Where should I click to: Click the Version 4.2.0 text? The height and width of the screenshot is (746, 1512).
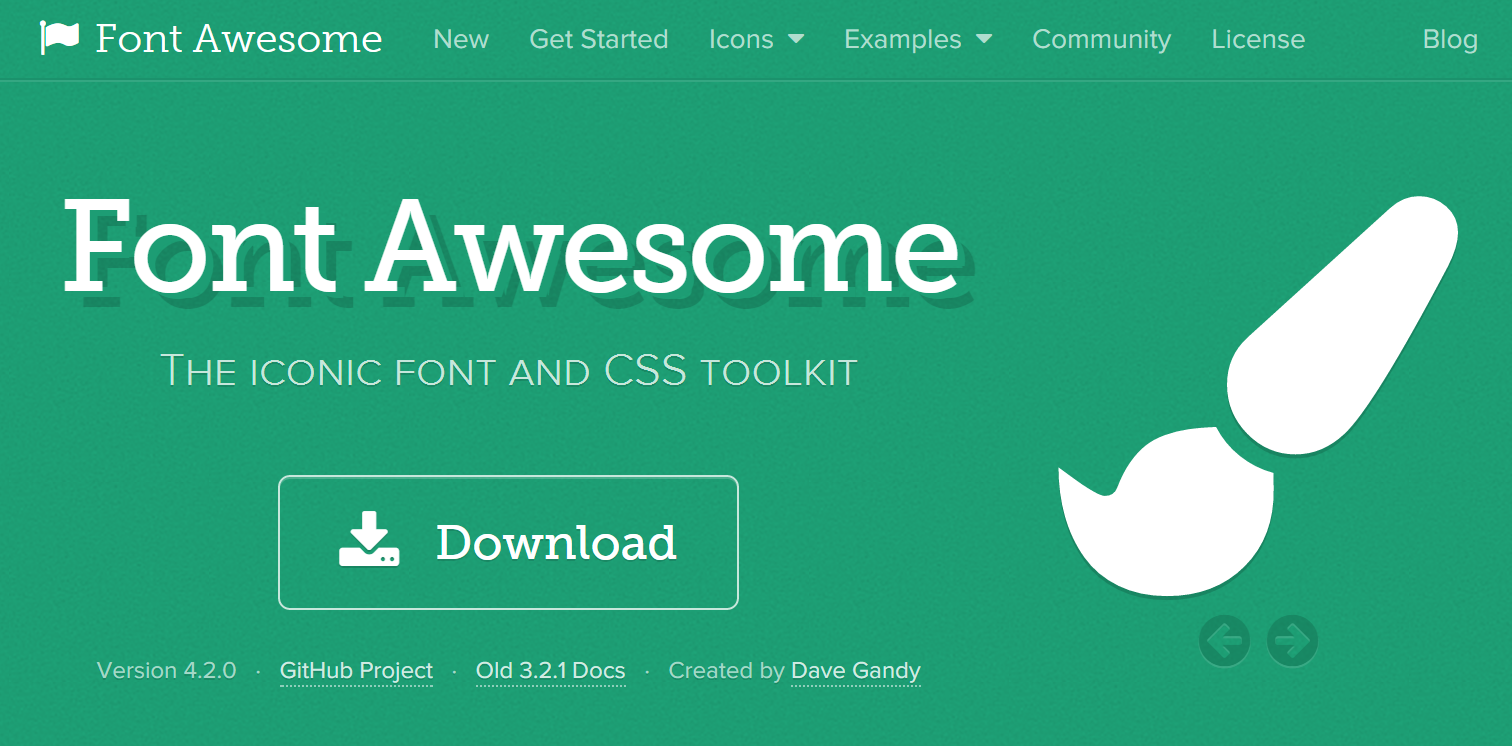[x=167, y=670]
